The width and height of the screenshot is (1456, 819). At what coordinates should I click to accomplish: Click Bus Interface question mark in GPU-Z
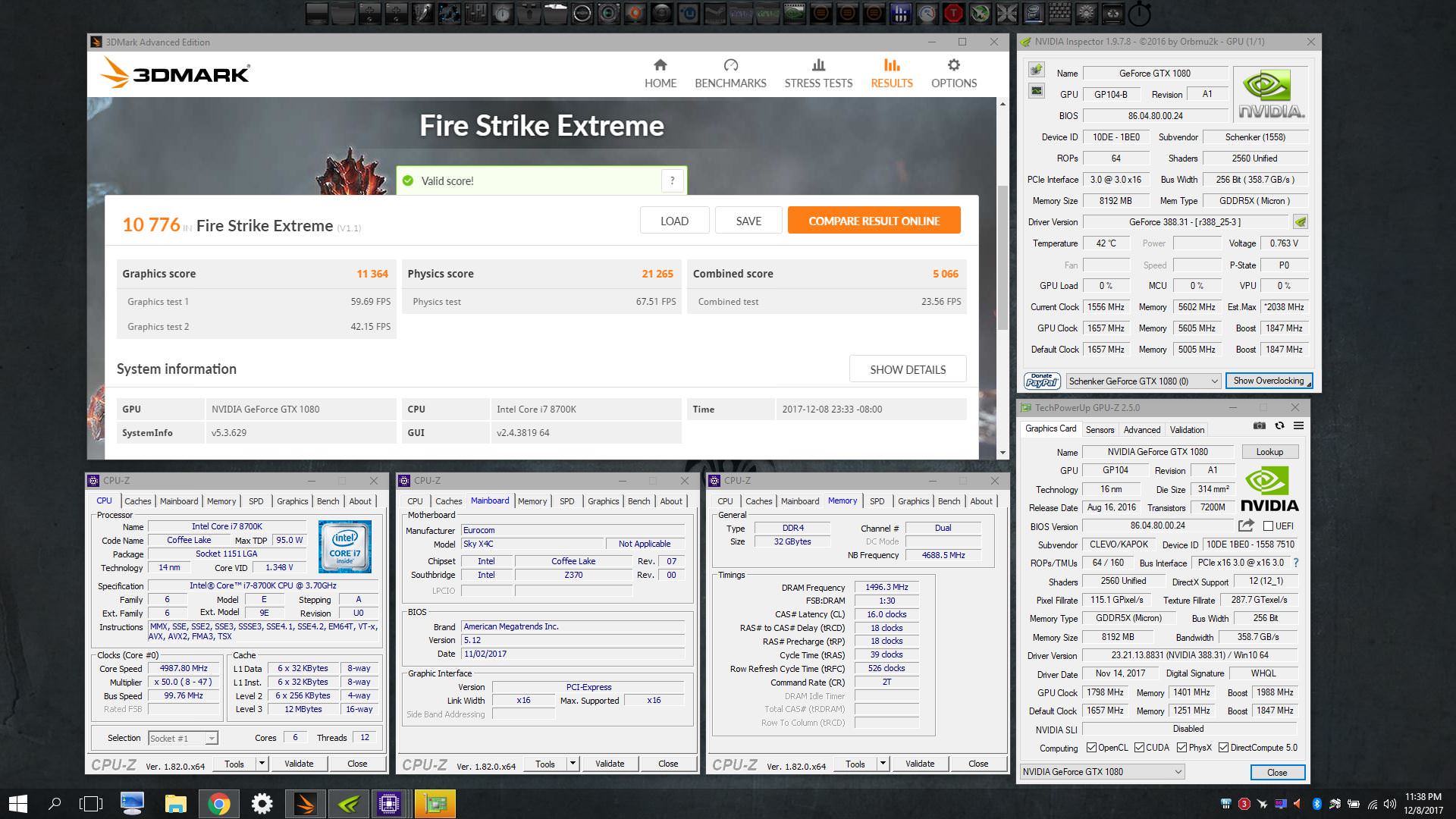point(1295,563)
